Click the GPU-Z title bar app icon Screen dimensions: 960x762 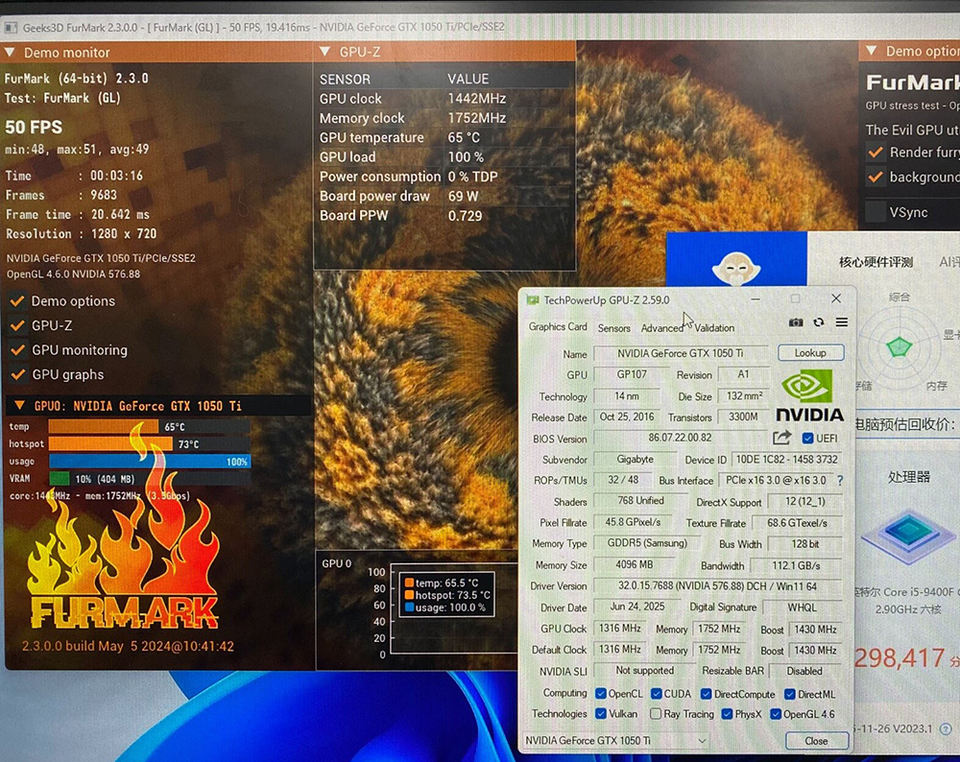click(x=533, y=300)
